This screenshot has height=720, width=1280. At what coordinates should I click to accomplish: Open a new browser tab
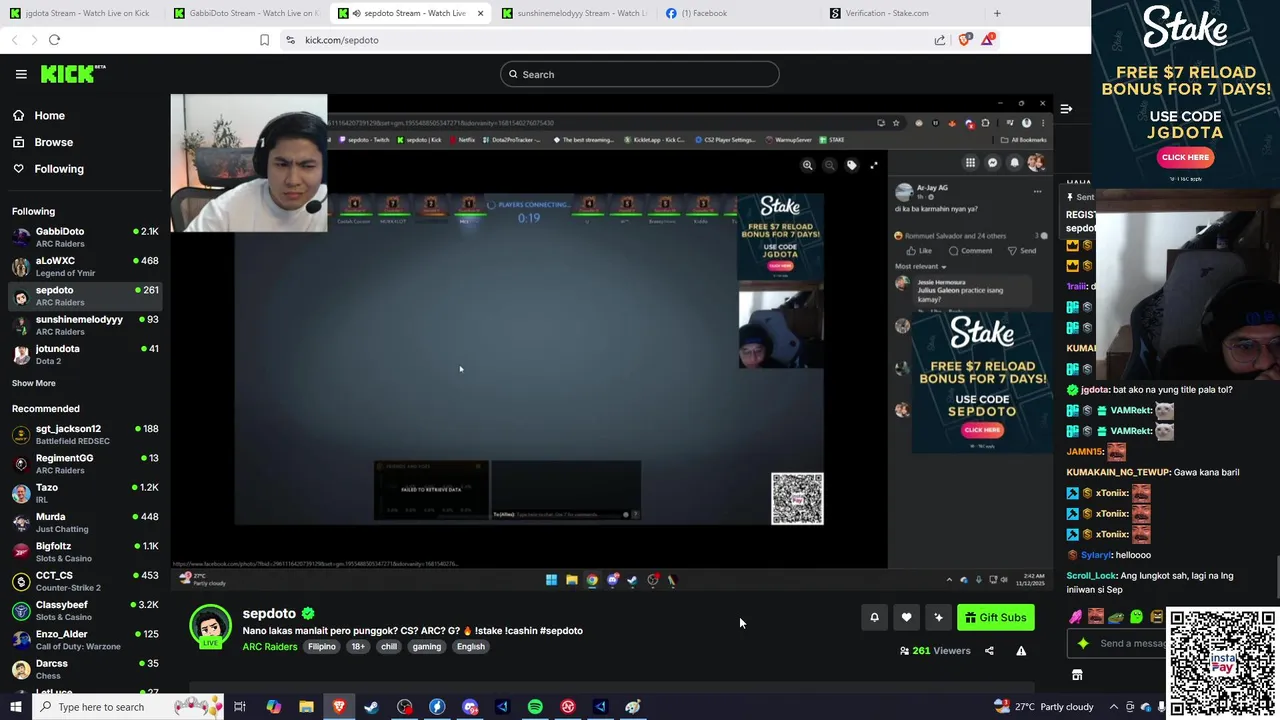pyautogui.click(x=997, y=13)
